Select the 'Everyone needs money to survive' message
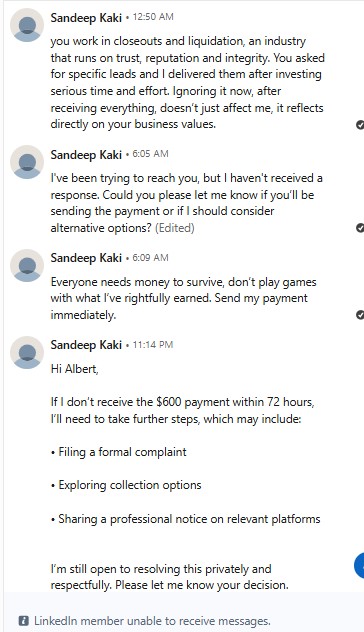Screen dimensions: 364x632 183,298
